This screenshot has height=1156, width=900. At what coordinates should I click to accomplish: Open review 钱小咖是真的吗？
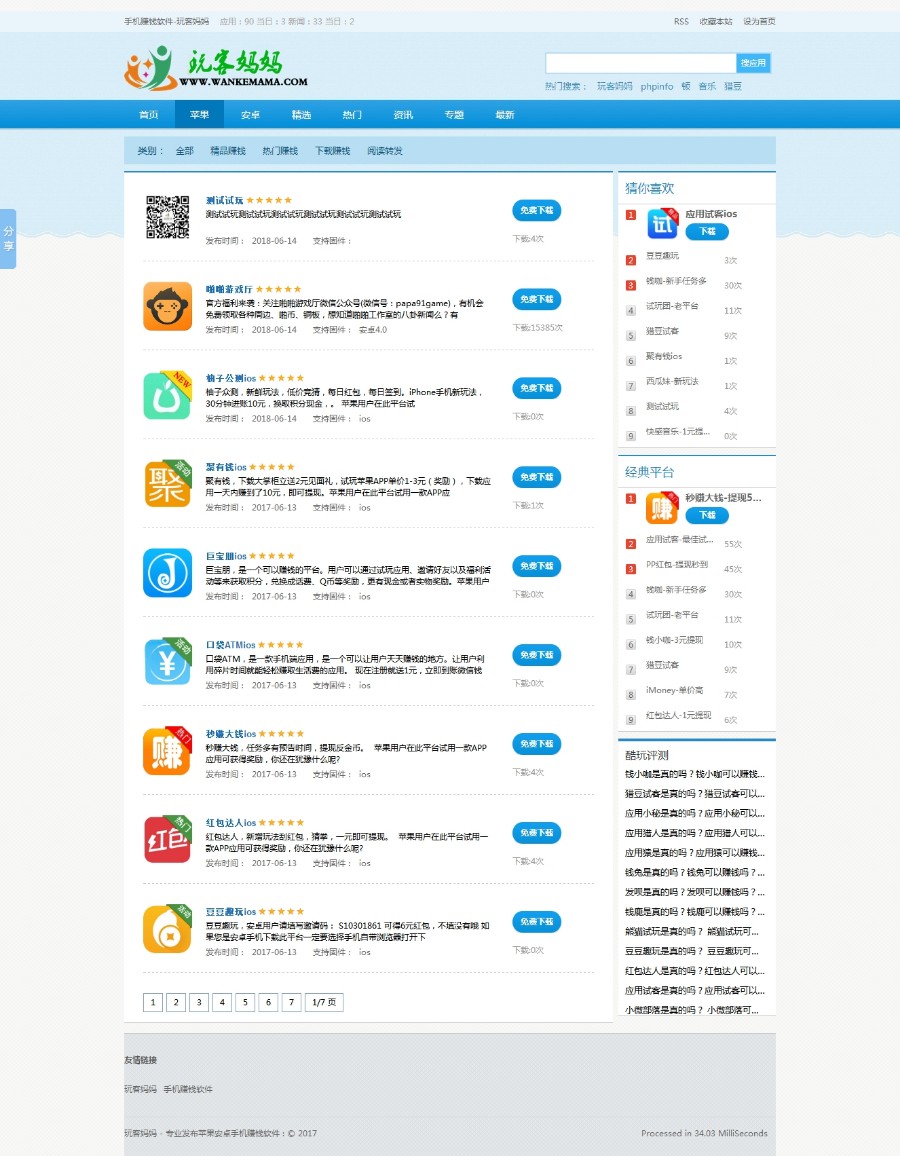pos(694,774)
